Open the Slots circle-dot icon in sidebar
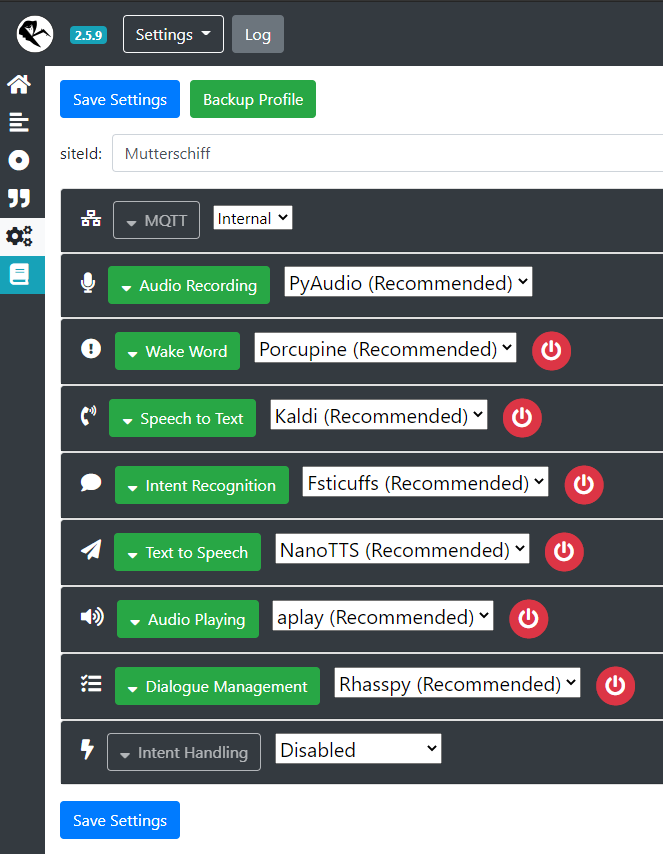The width and height of the screenshot is (663, 854). 19,160
